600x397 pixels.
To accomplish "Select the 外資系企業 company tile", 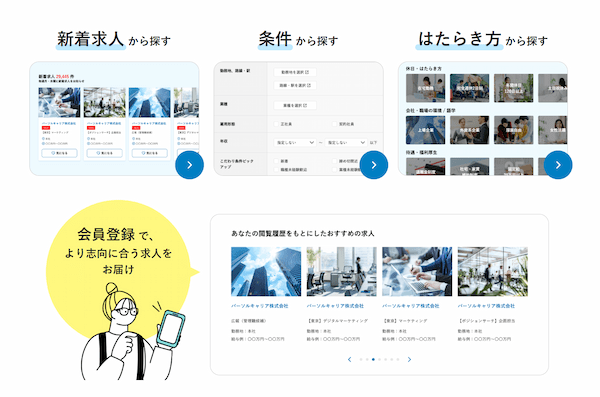I will point(470,130).
